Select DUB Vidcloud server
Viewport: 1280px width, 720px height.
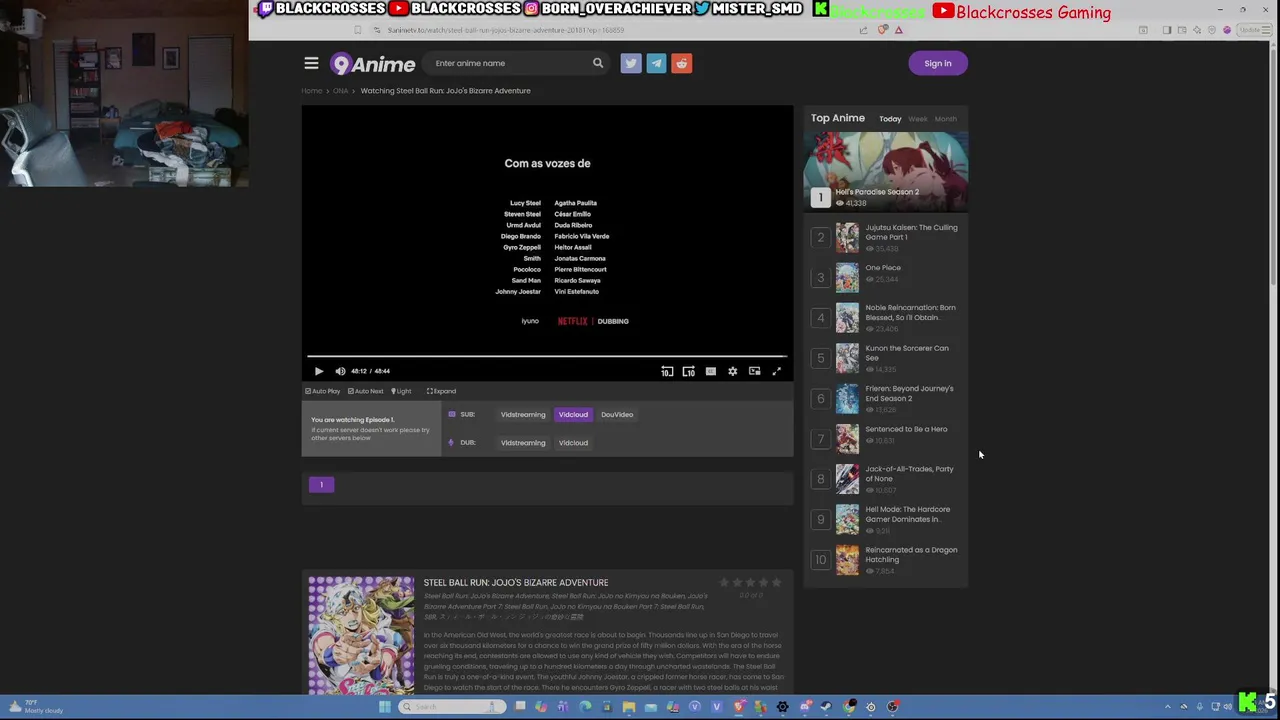coord(573,442)
